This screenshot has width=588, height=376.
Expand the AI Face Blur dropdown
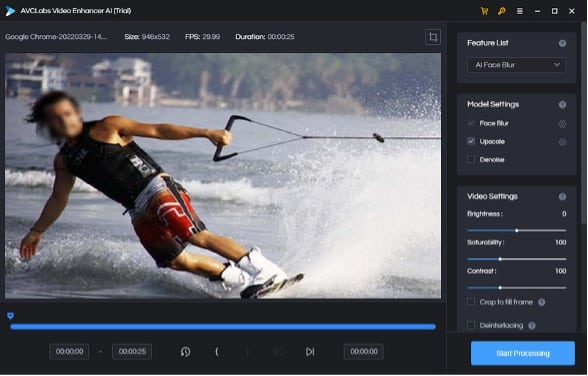coord(516,65)
